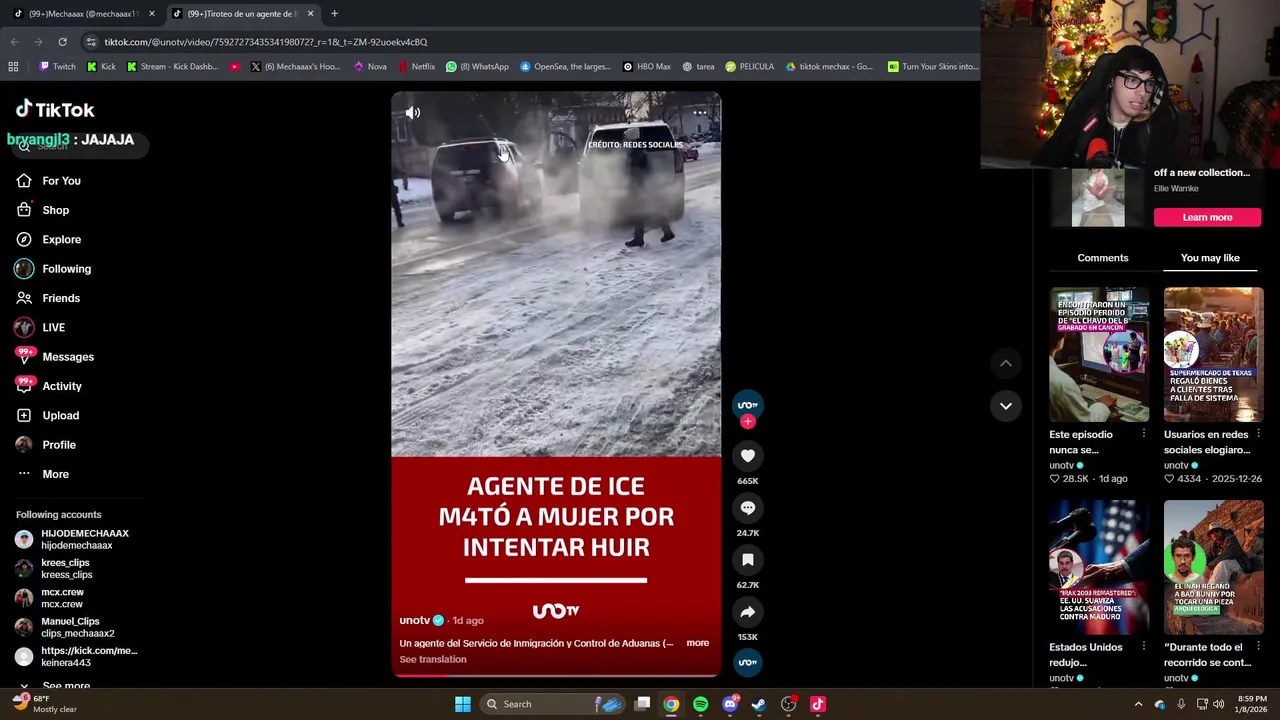Viewport: 1280px width, 720px height.
Task: Open the taskbar clock and date
Action: (1253, 704)
